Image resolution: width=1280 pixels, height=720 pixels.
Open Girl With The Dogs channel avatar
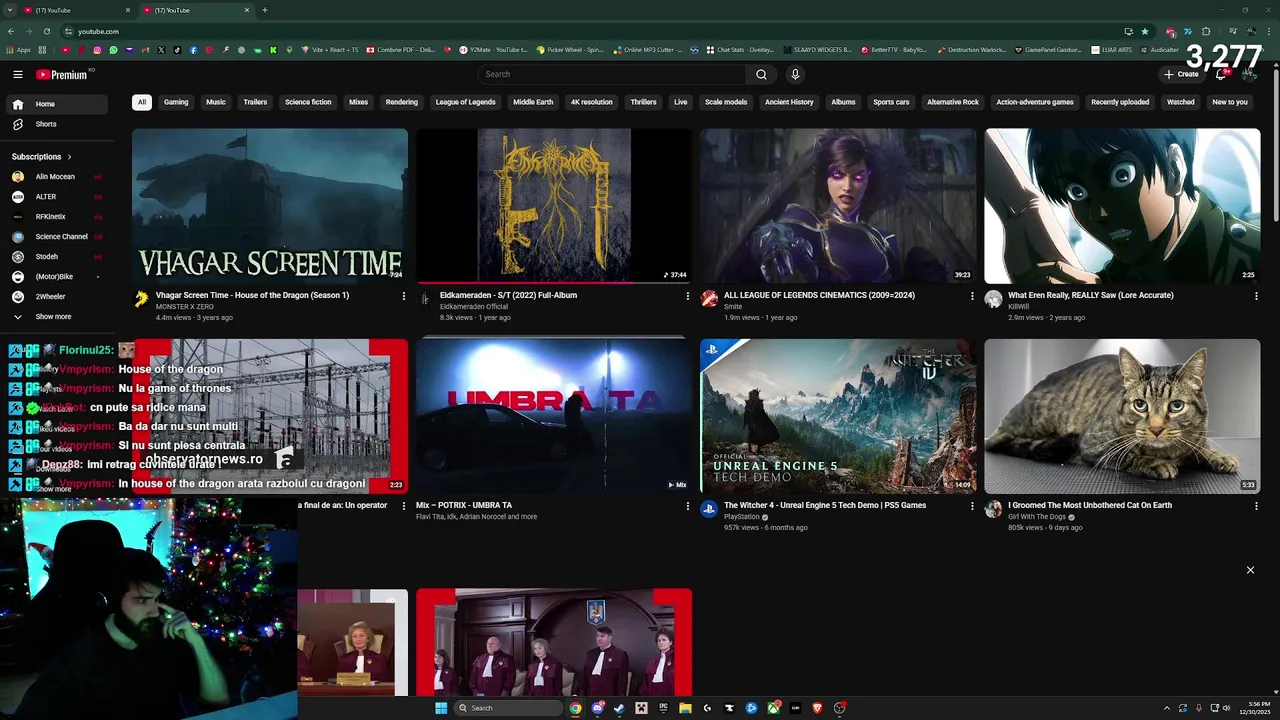click(993, 508)
